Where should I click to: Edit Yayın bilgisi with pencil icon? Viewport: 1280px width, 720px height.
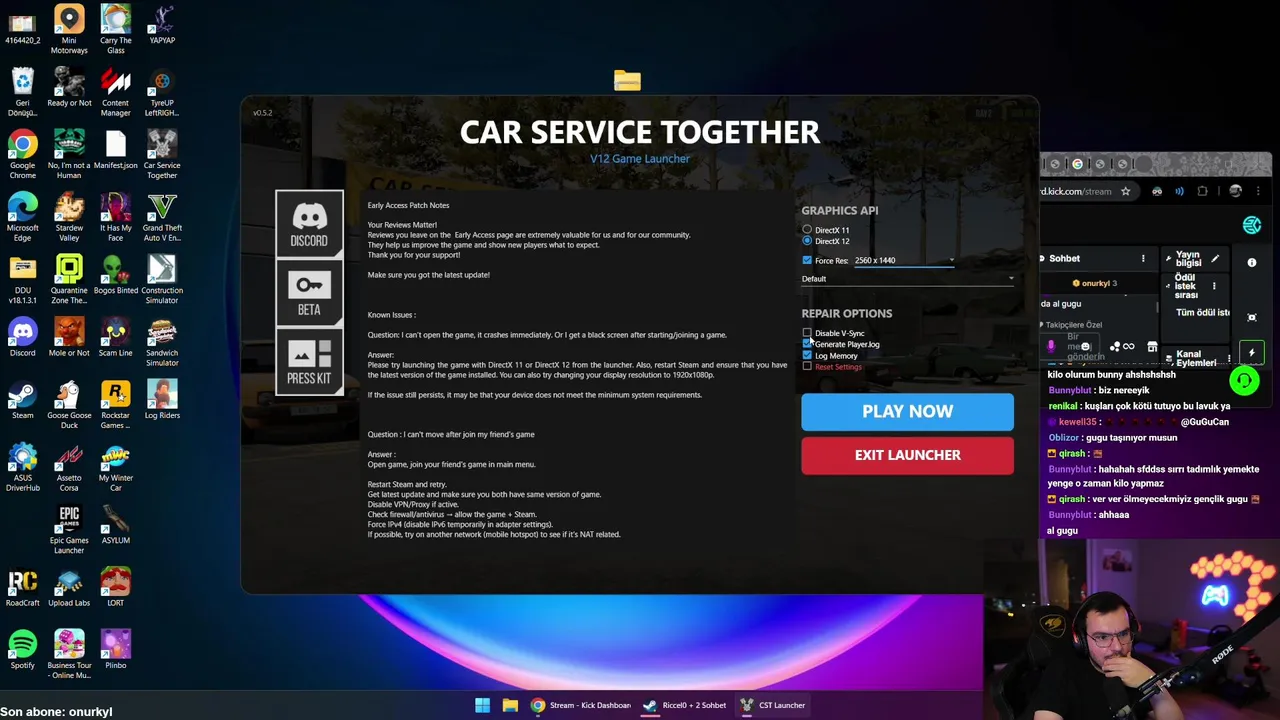pyautogui.click(x=1215, y=258)
